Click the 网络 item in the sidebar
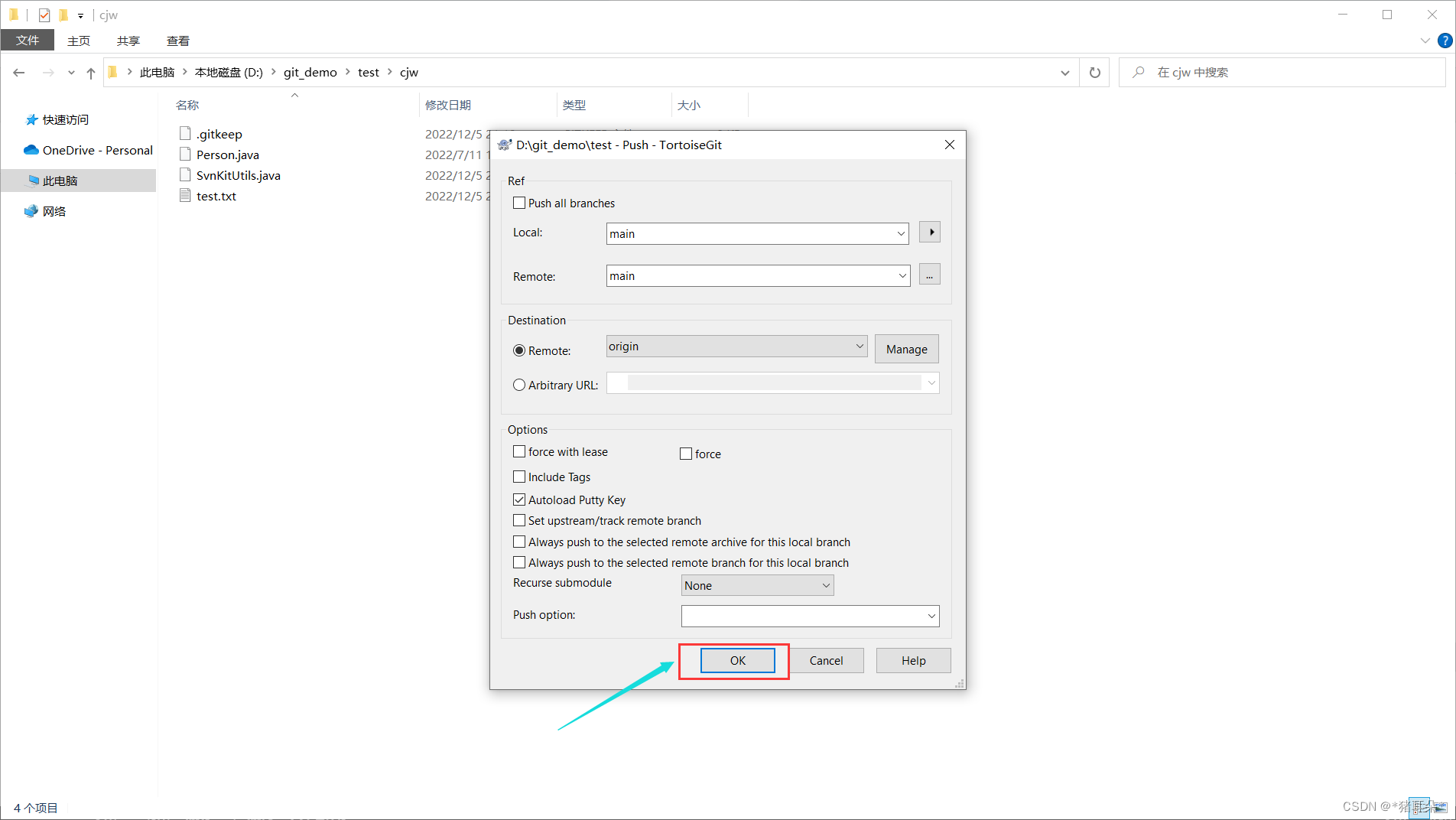 55,210
